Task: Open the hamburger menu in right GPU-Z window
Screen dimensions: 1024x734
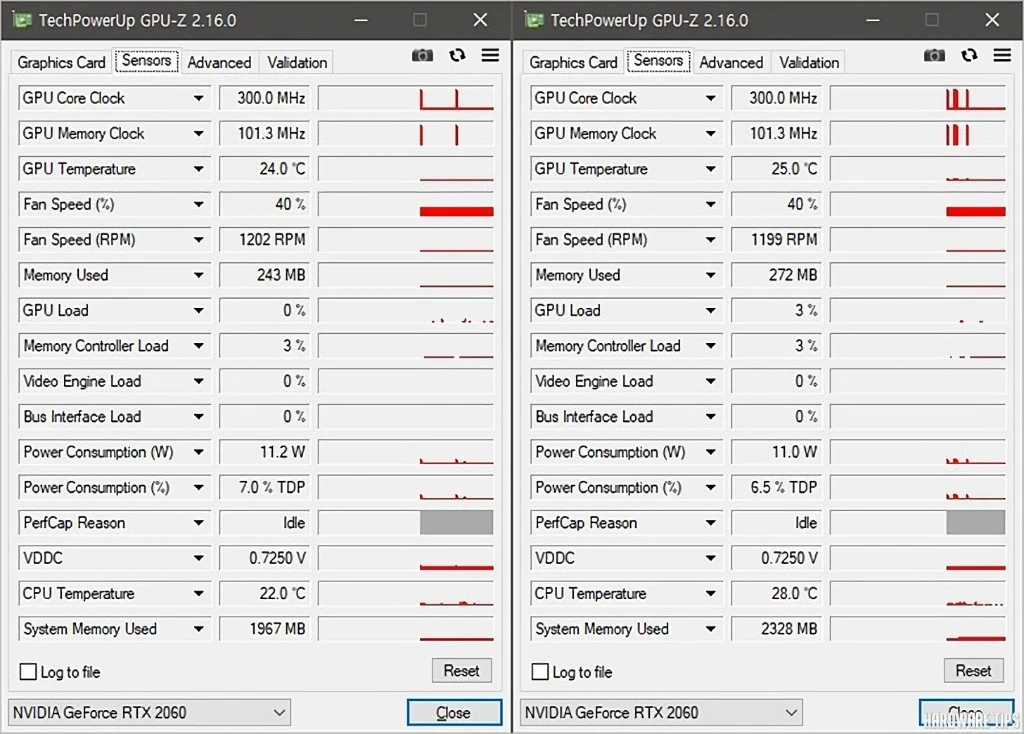Action: pyautogui.click(x=1002, y=56)
